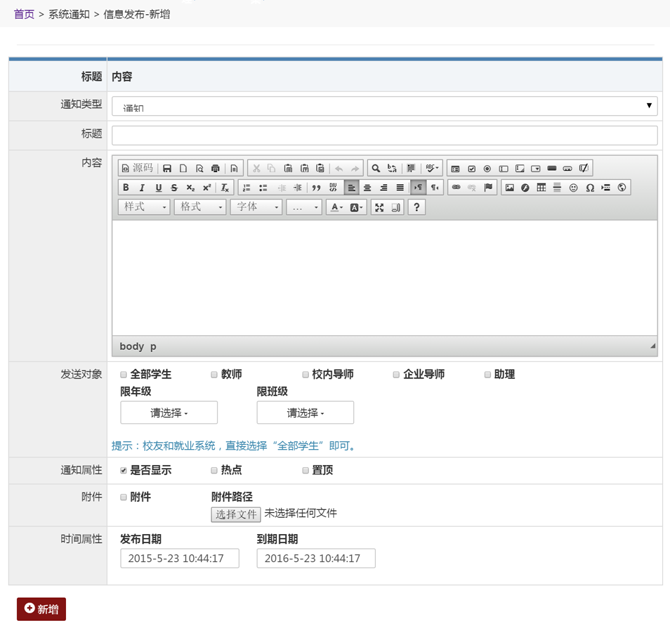This screenshot has width=670, height=626.
Task: Open the 格式 format dropdown
Action: [200, 207]
